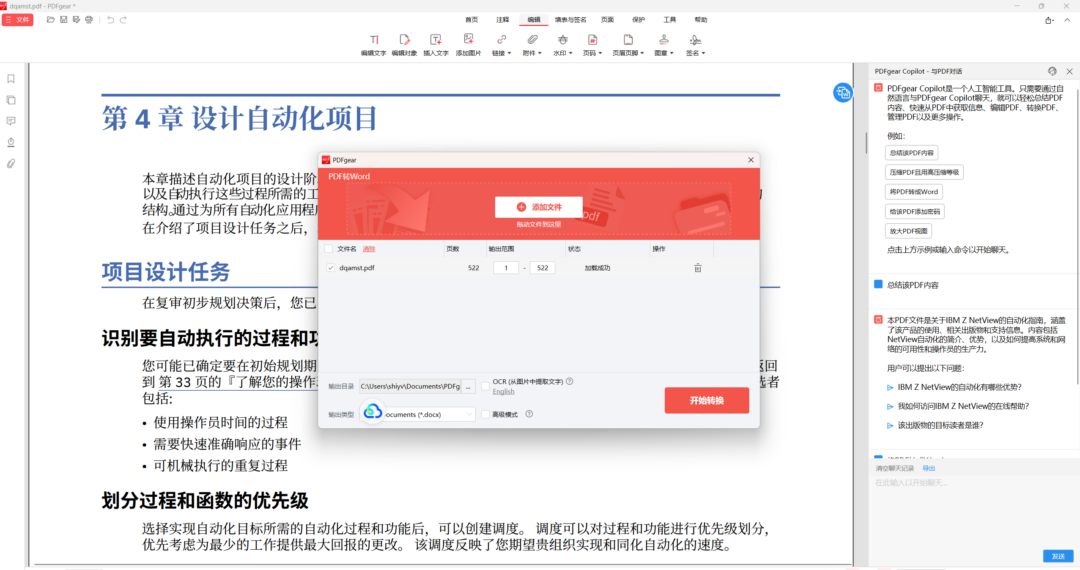This screenshot has height=570, width=1080.
Task: Open the page thumbnails panel in sidebar
Action: [x=11, y=101]
